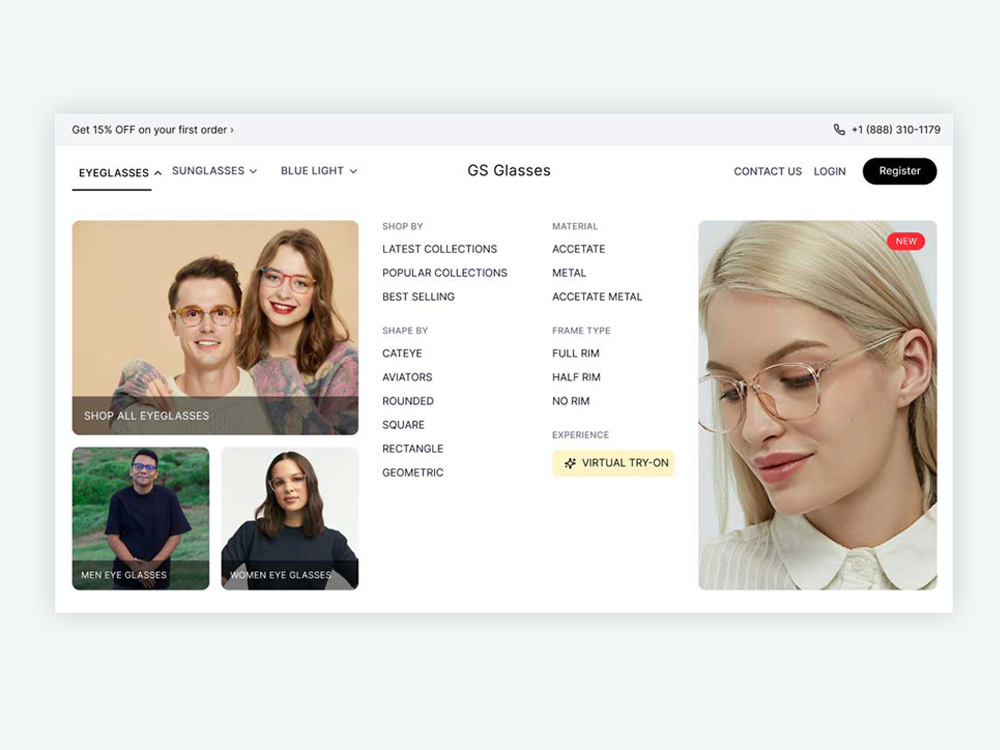Select the Half Rim frame type
Screen dimensions: 1000x750
click(x=576, y=377)
